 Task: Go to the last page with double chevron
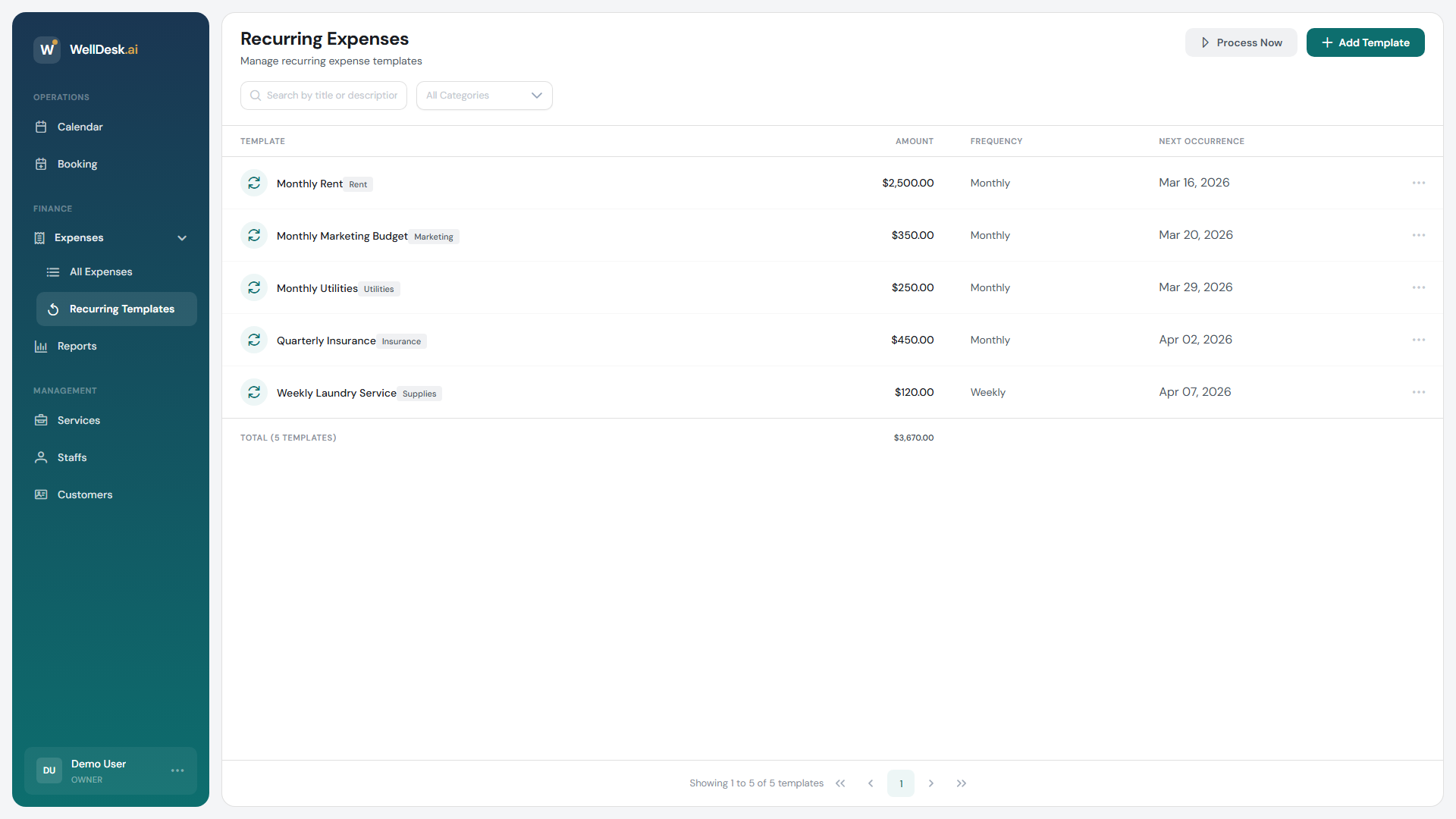[x=961, y=783]
